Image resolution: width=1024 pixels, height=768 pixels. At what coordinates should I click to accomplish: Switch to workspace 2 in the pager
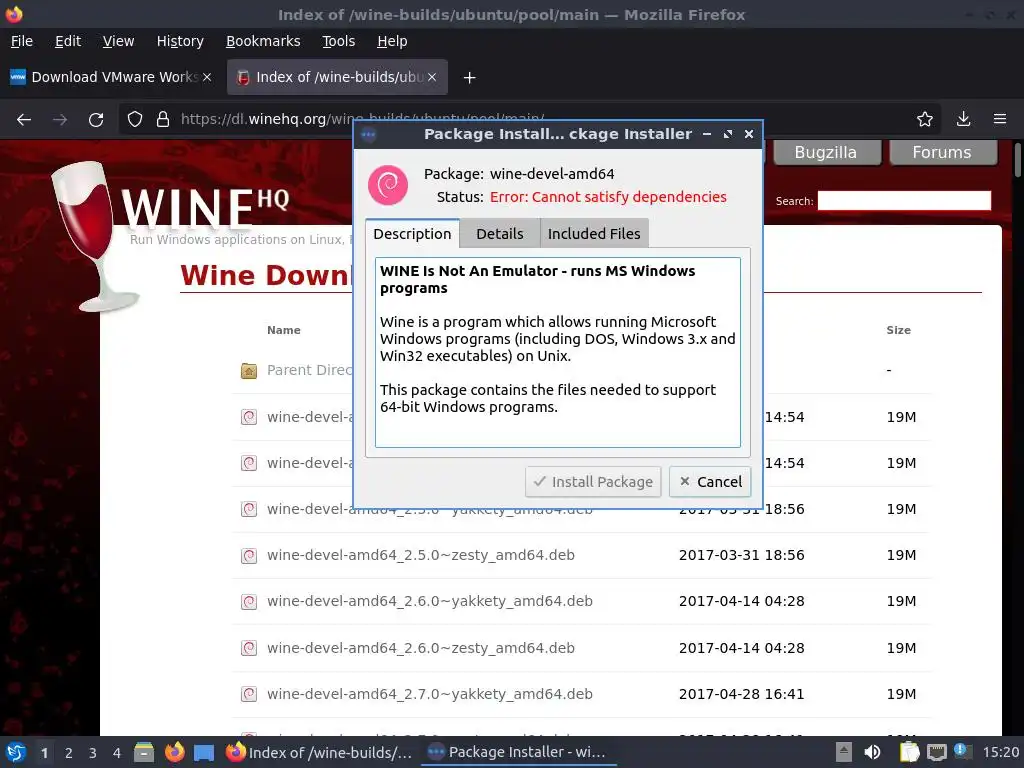coord(69,753)
